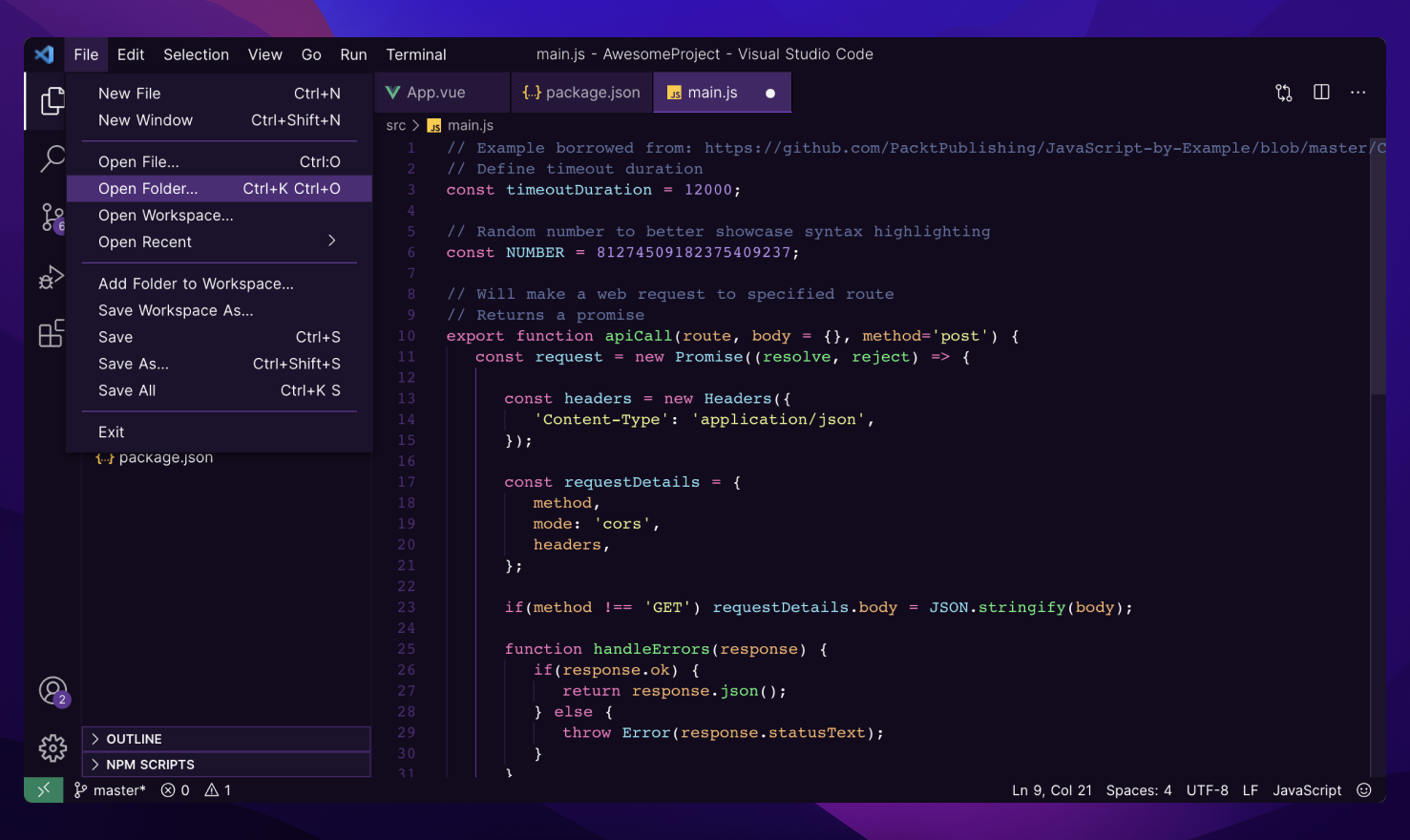This screenshot has height=840, width=1410.
Task: Click the apiCall function name on line 10
Action: point(639,336)
